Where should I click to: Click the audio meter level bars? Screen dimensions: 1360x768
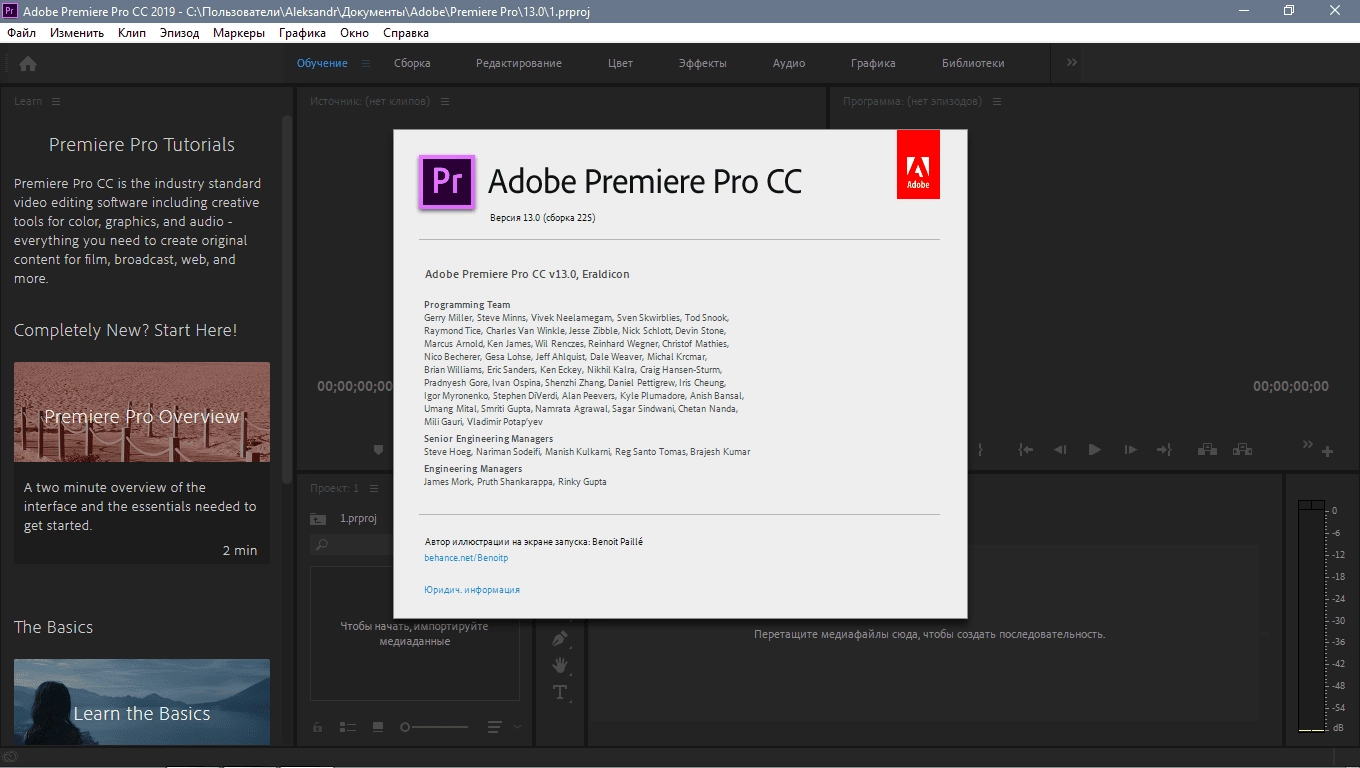pos(1311,616)
